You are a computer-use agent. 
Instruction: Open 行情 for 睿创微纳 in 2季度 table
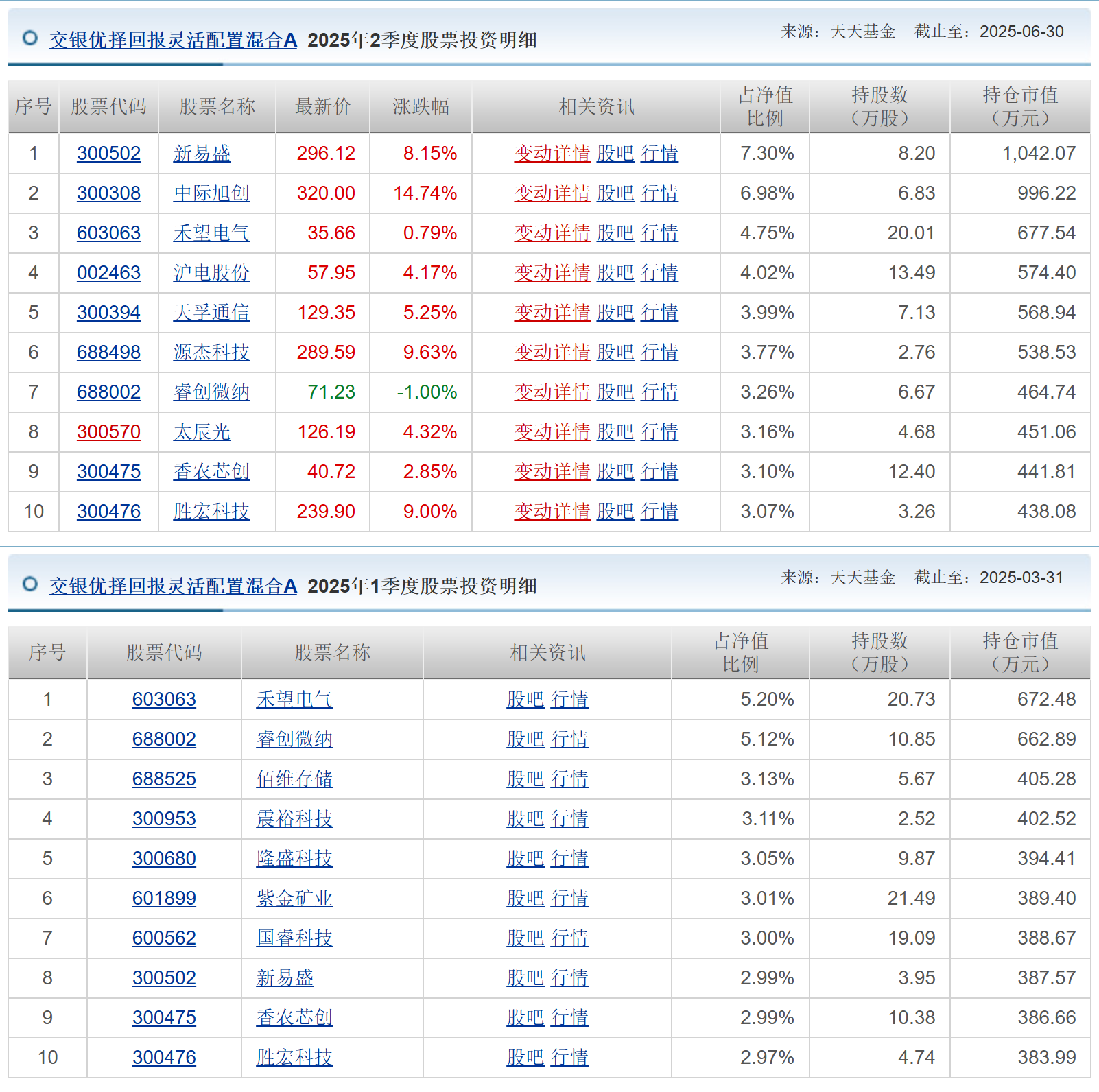pos(659,392)
